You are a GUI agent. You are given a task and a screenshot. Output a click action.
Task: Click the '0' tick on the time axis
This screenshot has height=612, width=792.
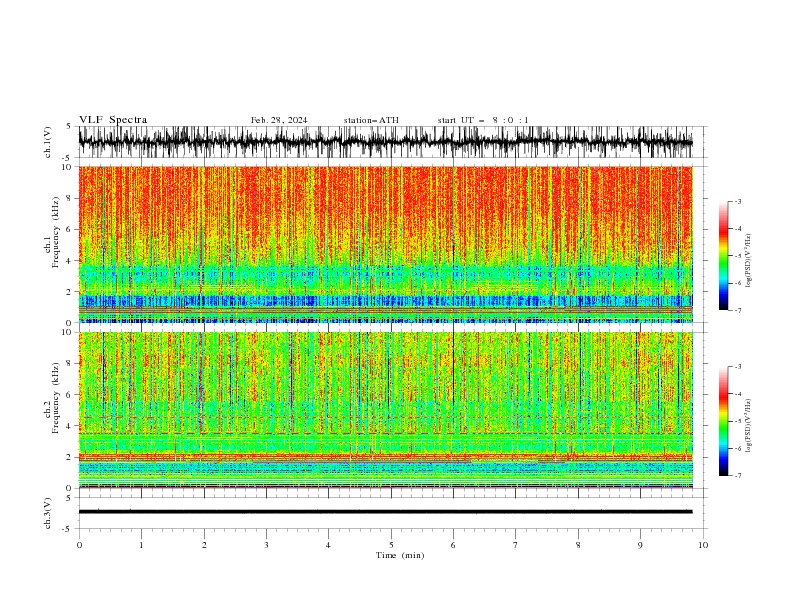[79, 545]
